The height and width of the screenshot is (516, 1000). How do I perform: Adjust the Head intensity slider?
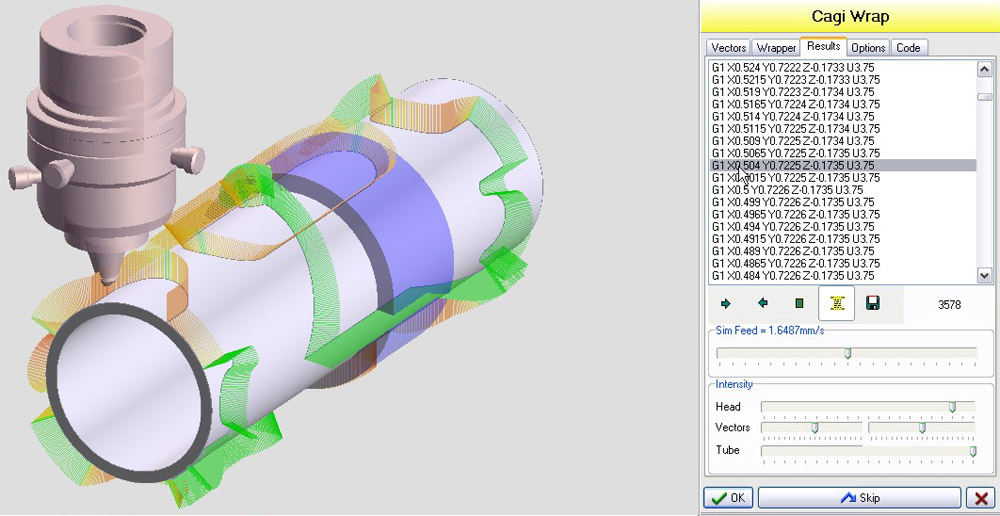click(952, 407)
